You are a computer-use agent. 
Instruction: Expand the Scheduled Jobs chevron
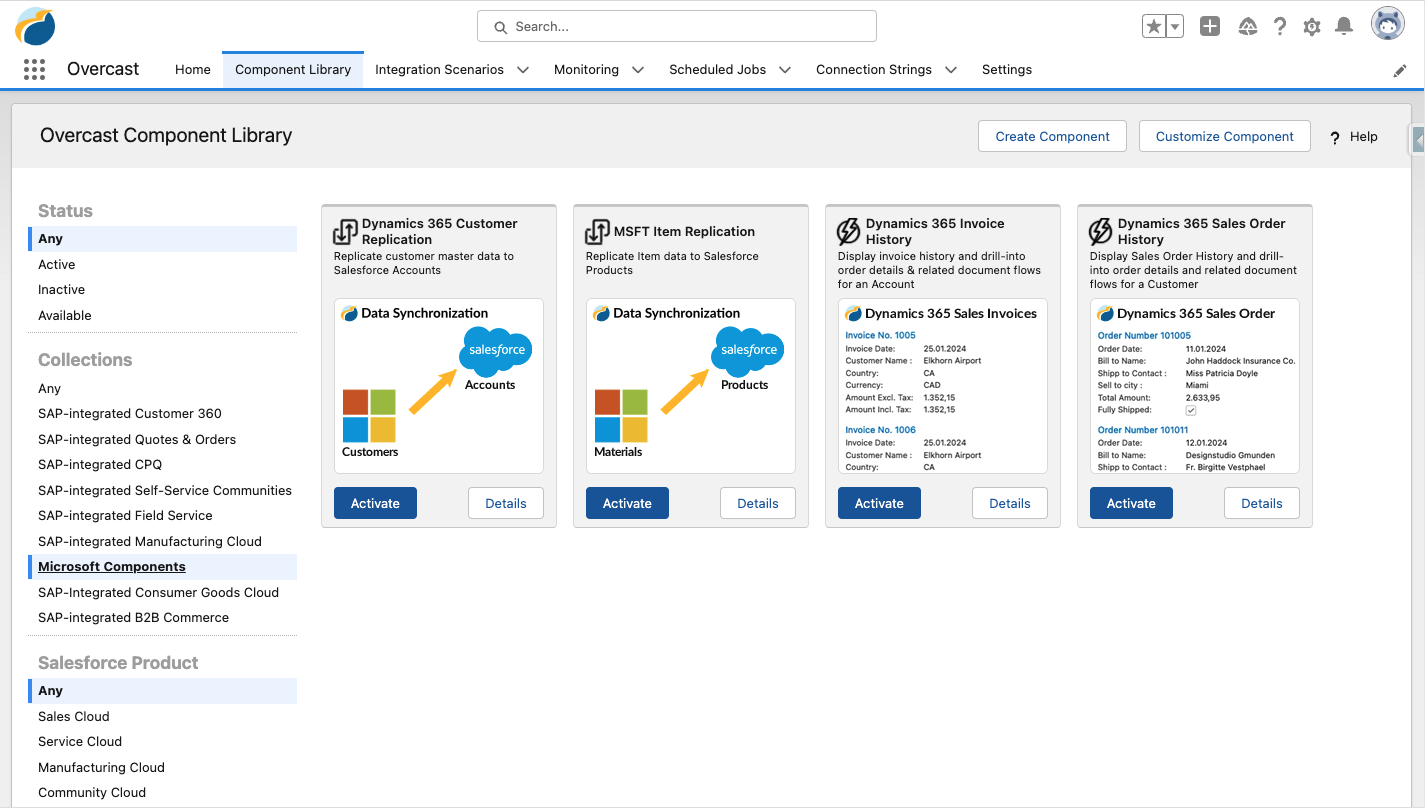pos(785,70)
